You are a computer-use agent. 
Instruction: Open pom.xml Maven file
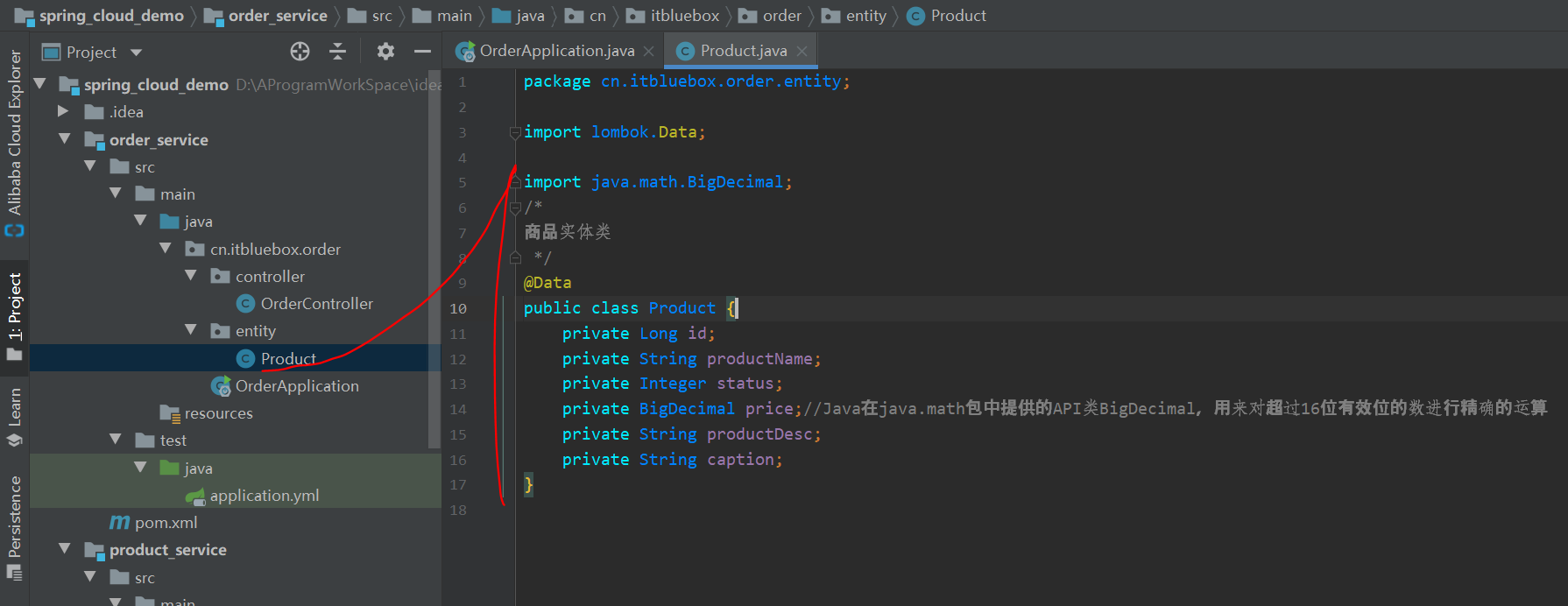tap(166, 523)
